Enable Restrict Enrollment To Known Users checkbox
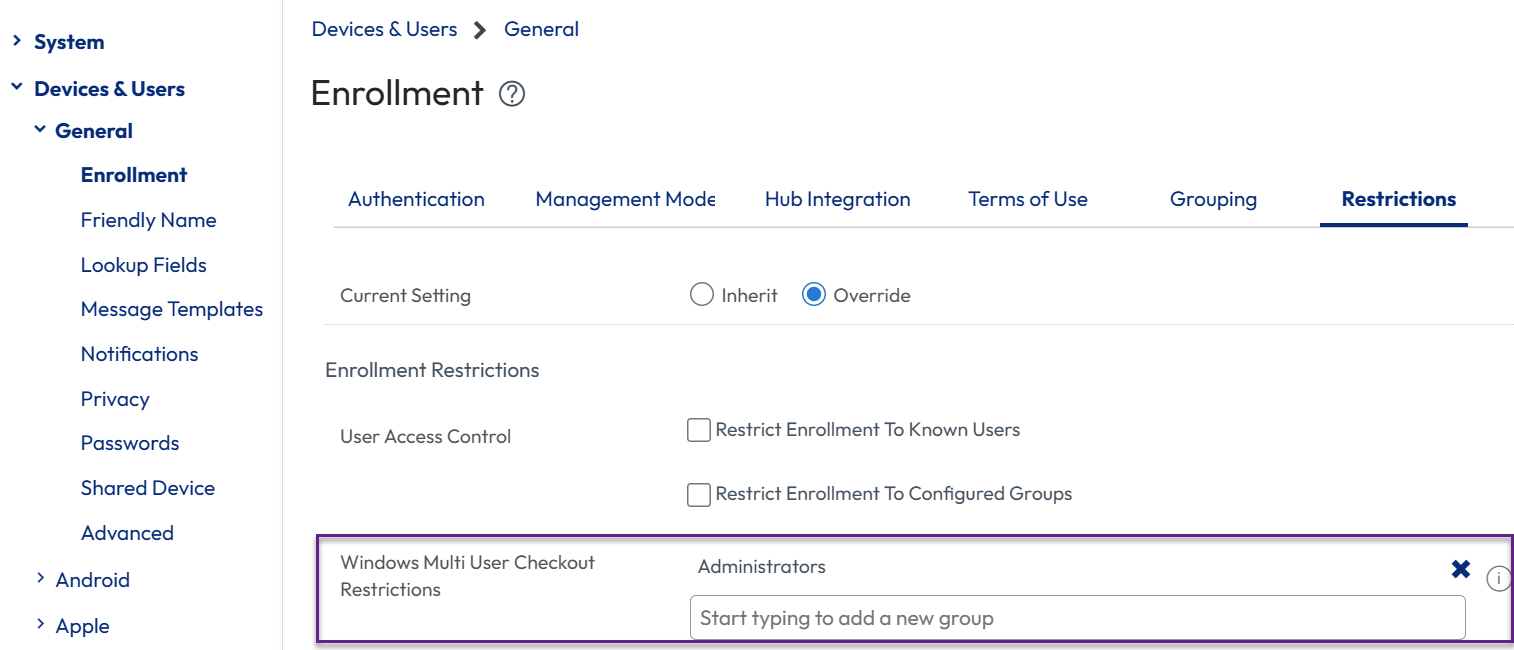1514x650 pixels. (x=698, y=430)
